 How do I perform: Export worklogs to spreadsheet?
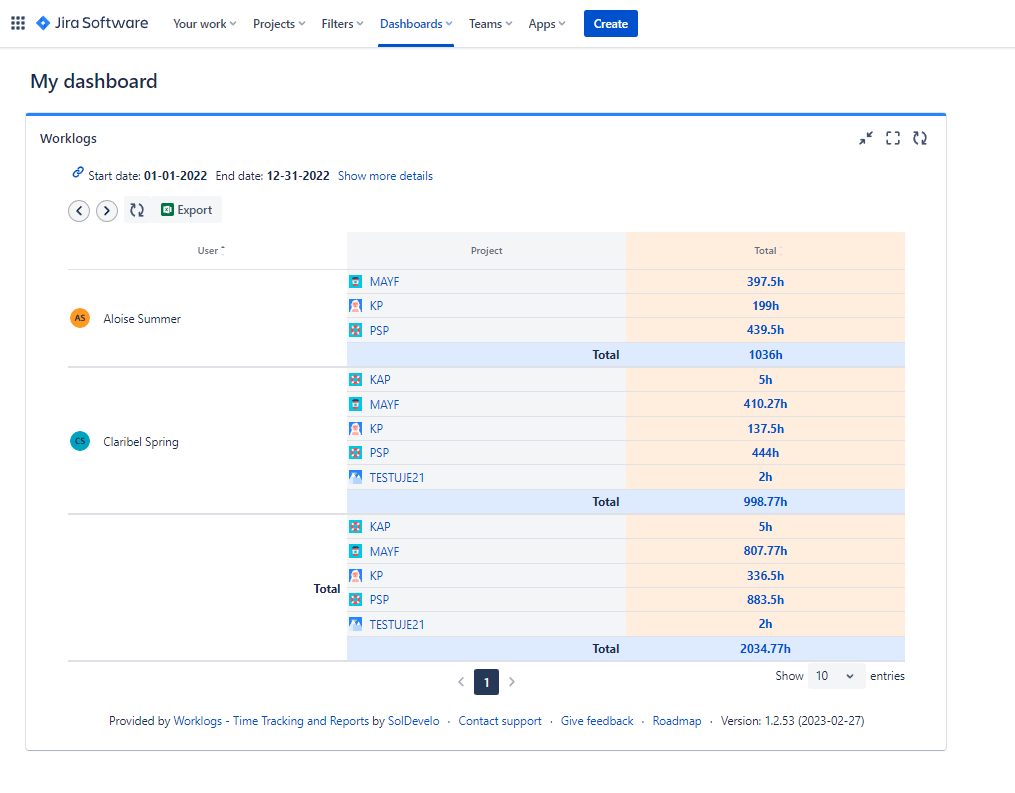pyautogui.click(x=187, y=210)
